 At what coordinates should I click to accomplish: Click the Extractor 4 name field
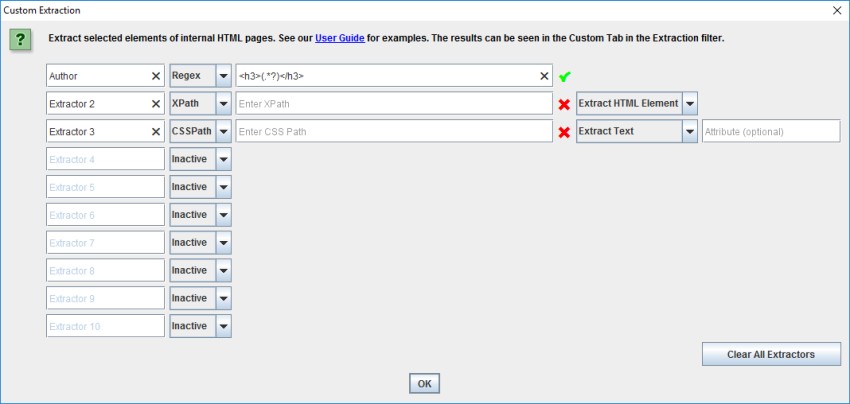point(105,159)
